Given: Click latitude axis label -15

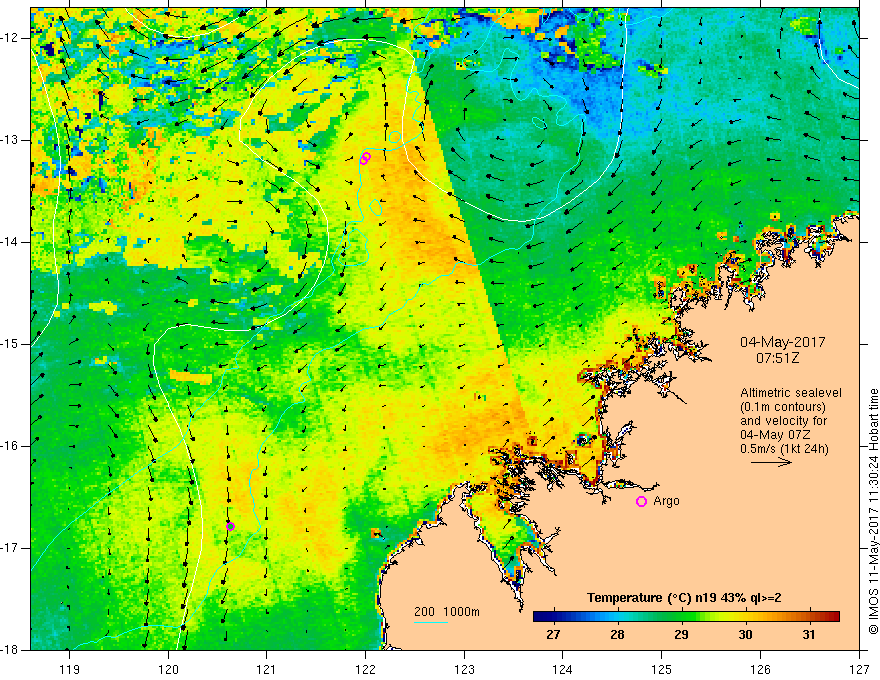Looking at the screenshot, I should tap(10, 344).
